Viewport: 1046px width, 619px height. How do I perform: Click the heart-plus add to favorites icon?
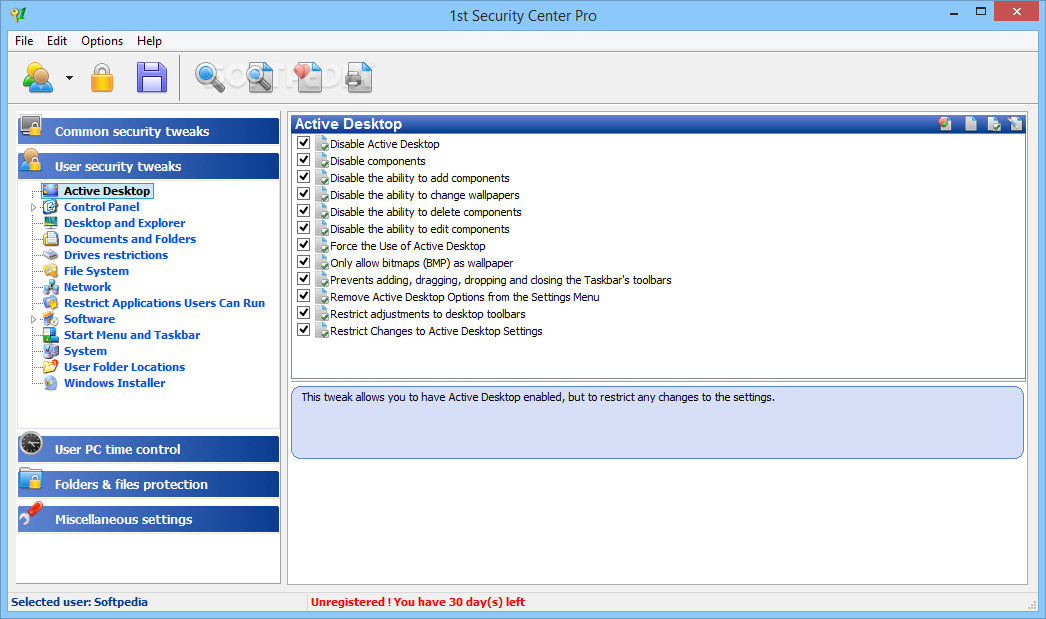(x=945, y=123)
